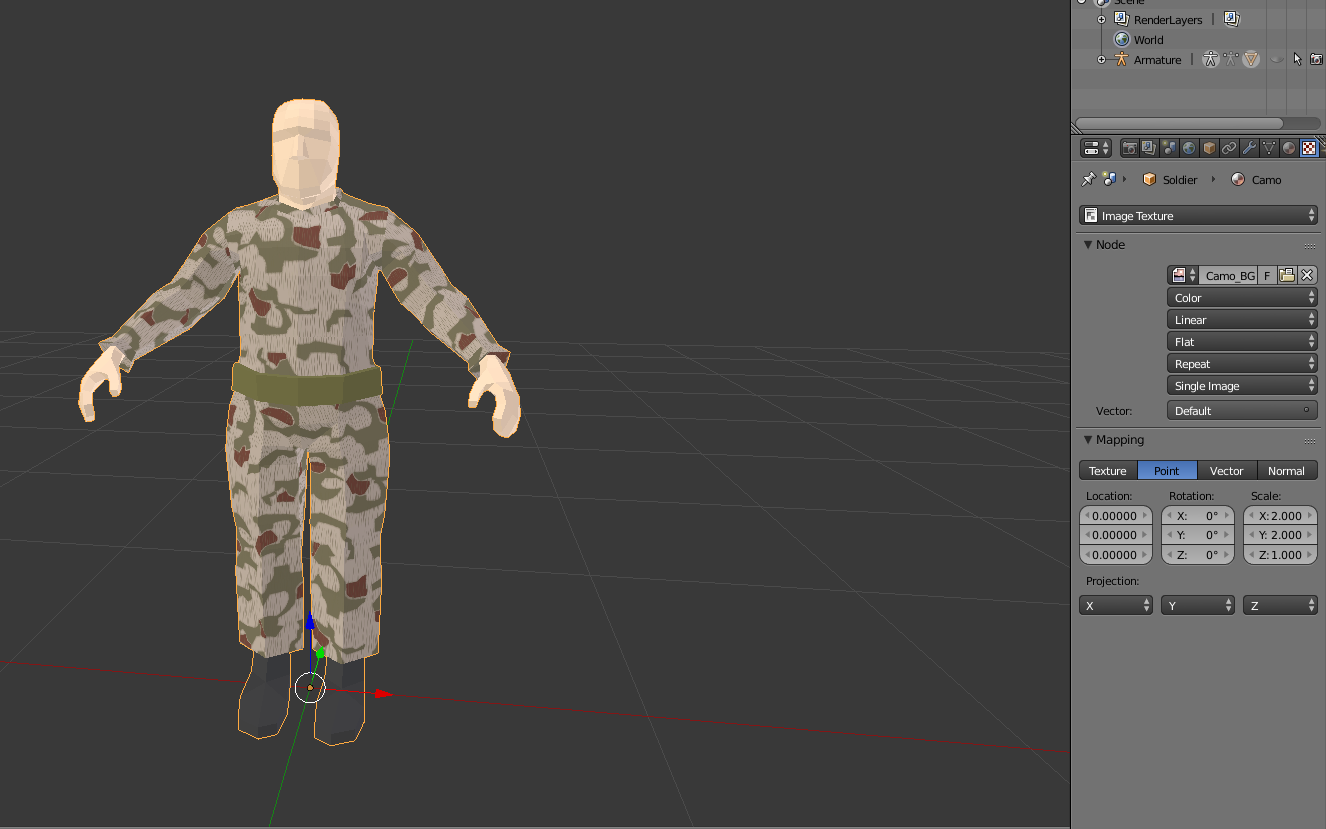The image size is (1326, 829).
Task: Toggle Armature renderability camera icon
Action: pos(1317,60)
